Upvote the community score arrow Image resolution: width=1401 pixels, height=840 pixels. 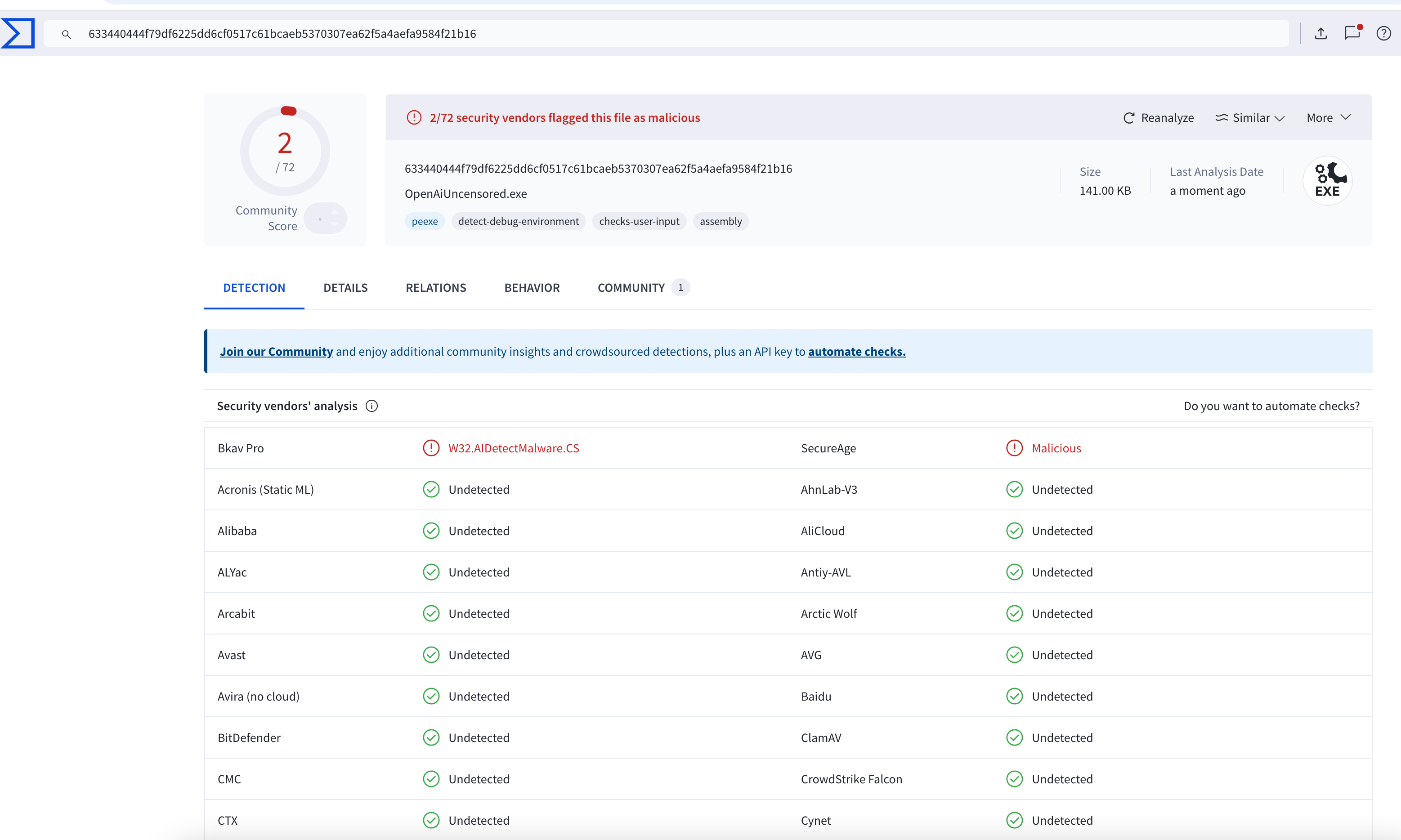[335, 212]
